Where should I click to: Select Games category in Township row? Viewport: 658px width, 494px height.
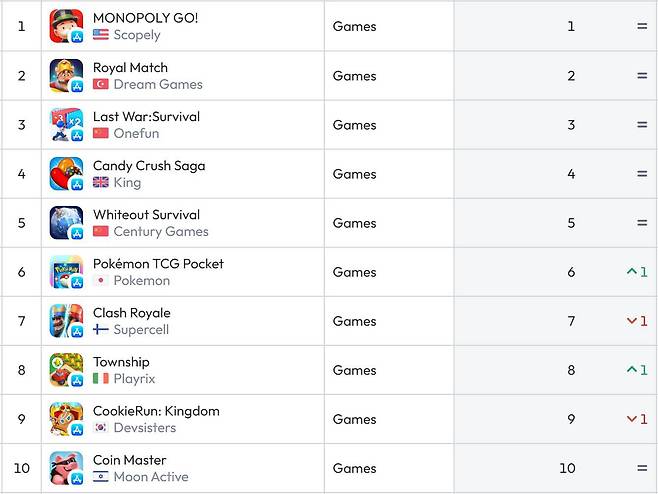[354, 370]
